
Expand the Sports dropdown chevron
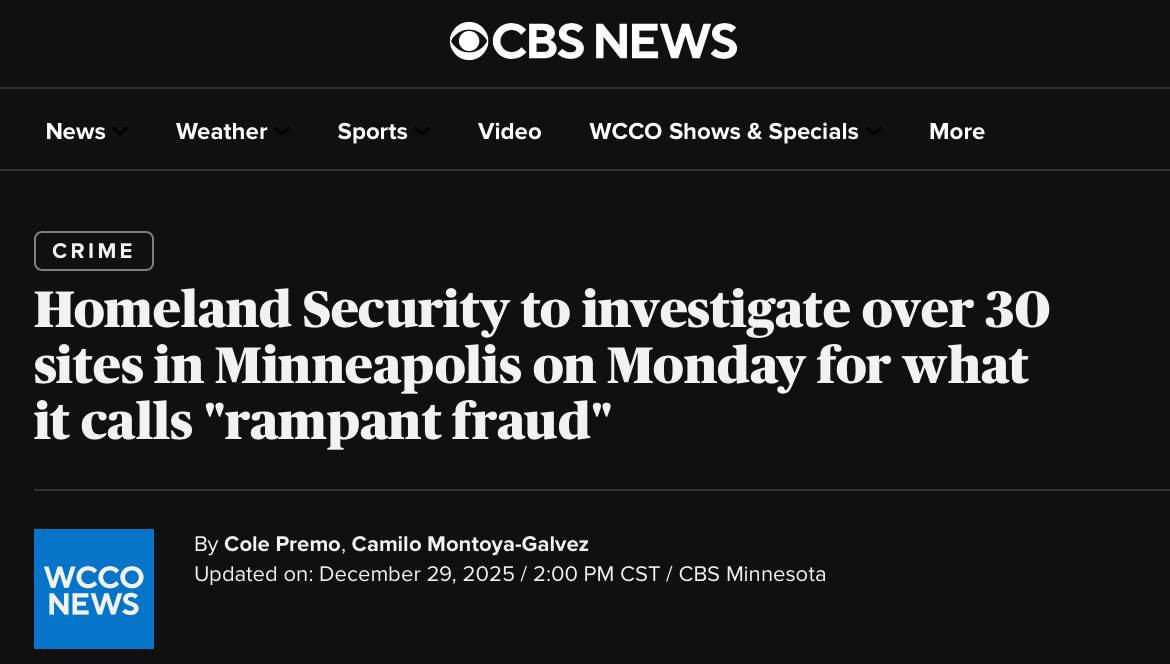(x=422, y=131)
